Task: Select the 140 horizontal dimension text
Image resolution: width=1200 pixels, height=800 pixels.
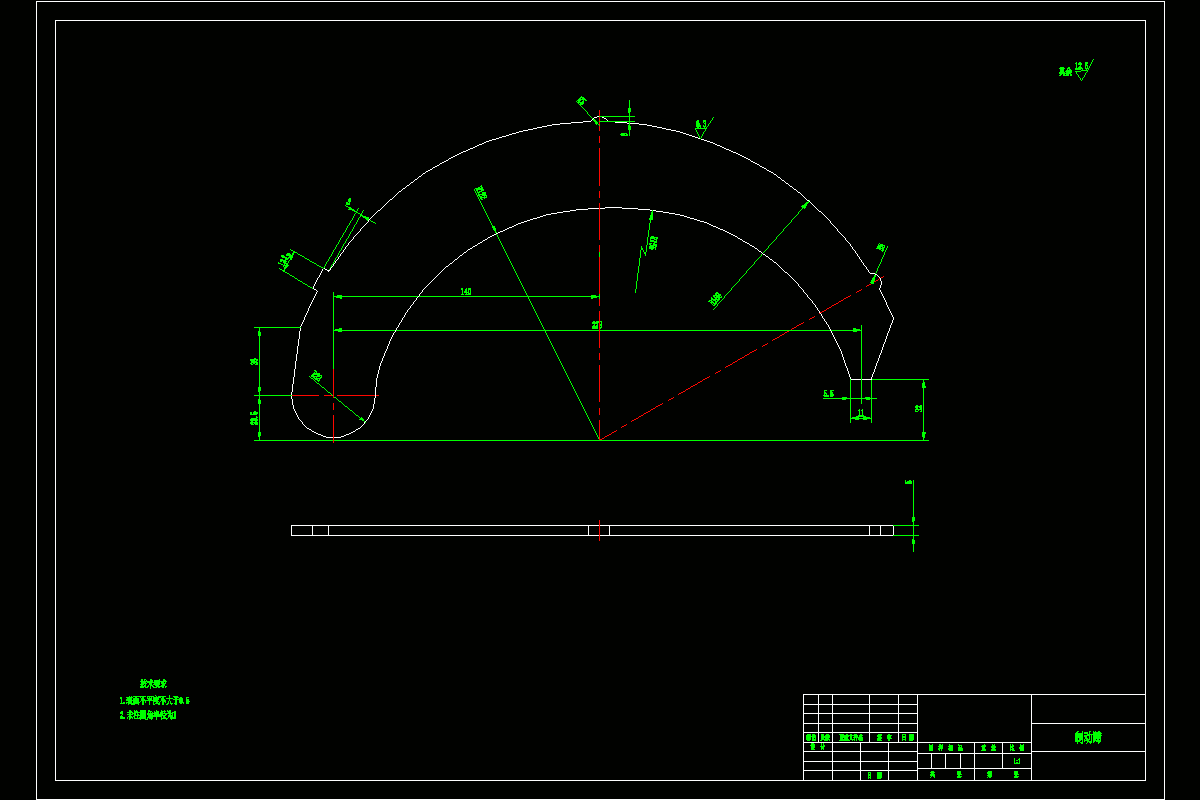Action: point(466,292)
